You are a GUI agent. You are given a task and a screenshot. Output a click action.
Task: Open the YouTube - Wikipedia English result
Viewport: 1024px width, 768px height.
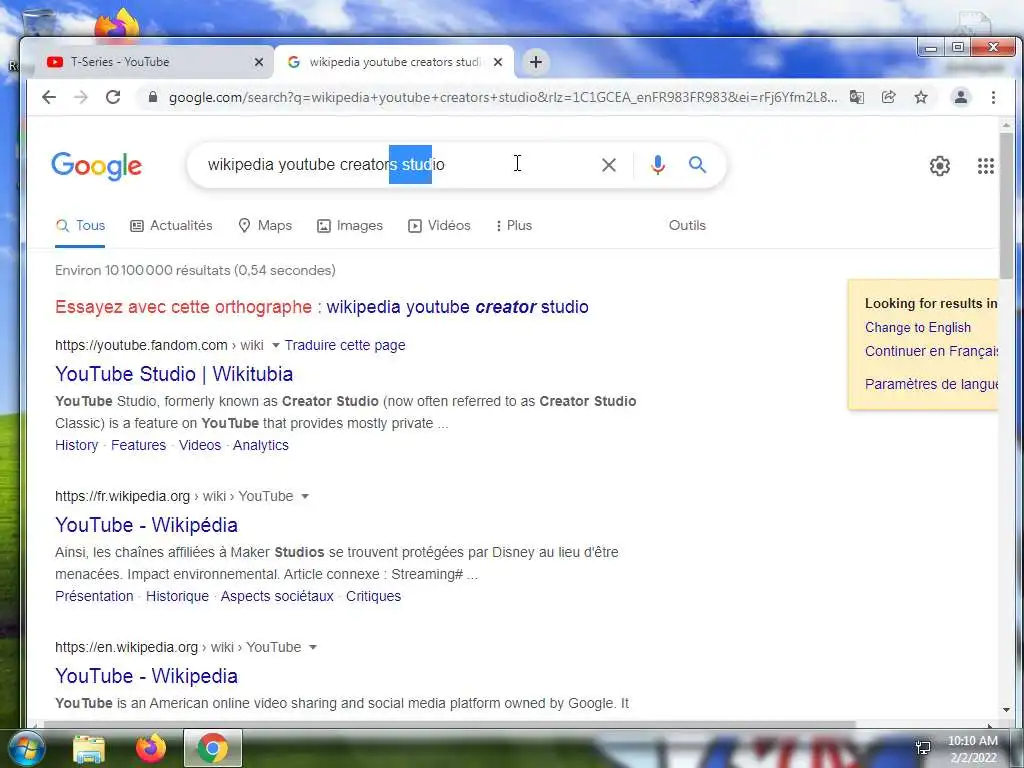[146, 676]
